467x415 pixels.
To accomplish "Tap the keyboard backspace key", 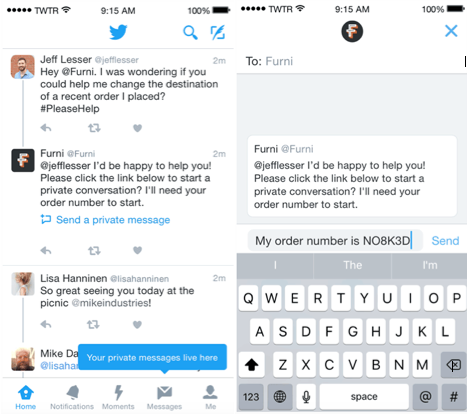I will tap(453, 364).
